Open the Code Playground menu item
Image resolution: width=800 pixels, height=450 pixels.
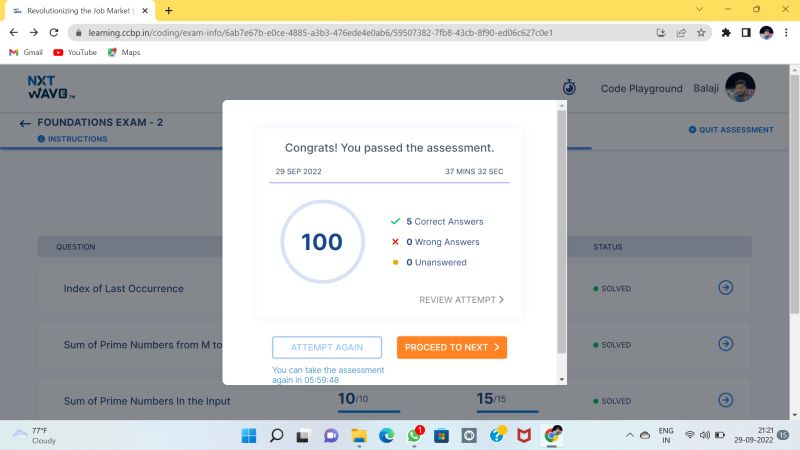641,88
